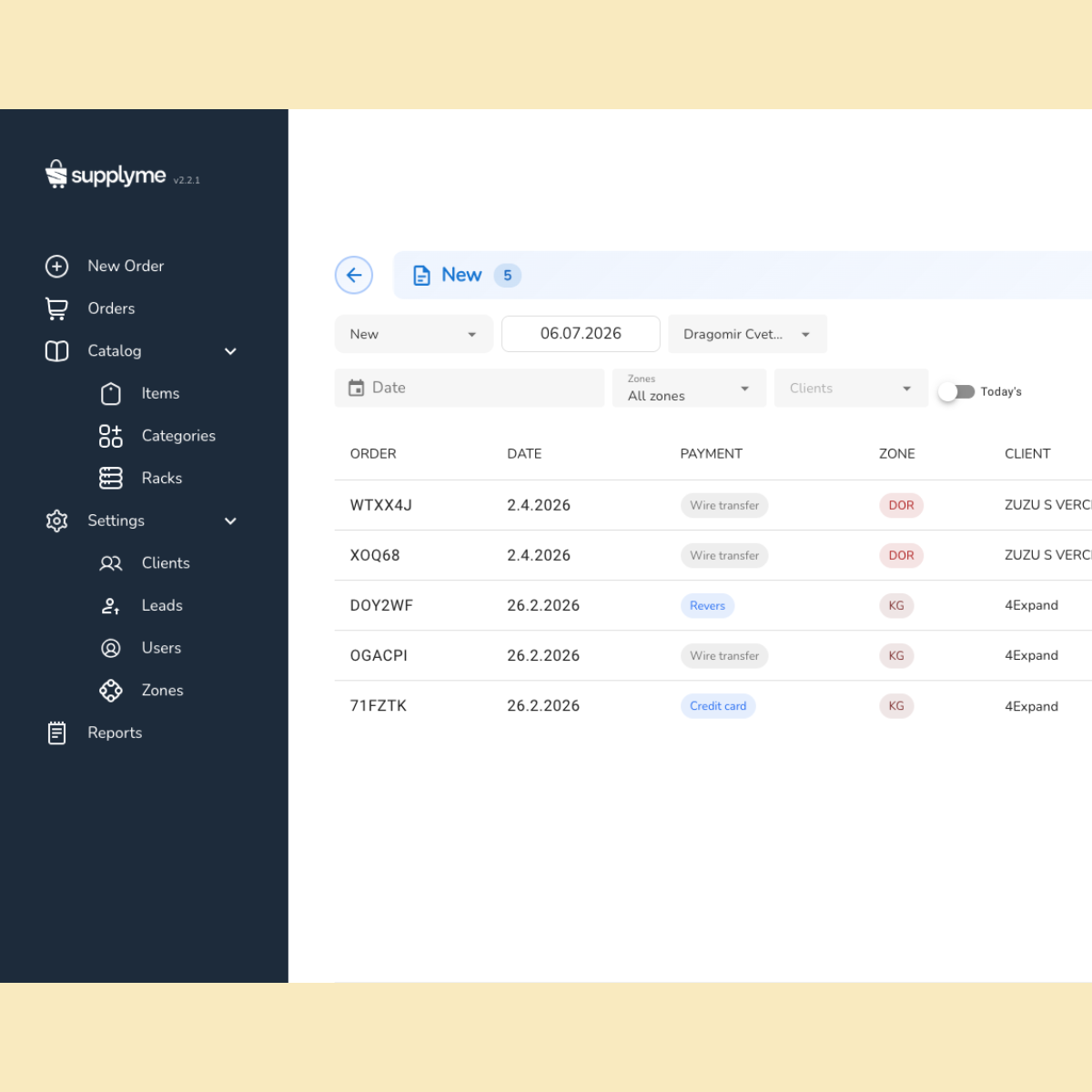This screenshot has height=1092, width=1092.
Task: Click the Categories grid-plus icon
Action: [x=111, y=436]
